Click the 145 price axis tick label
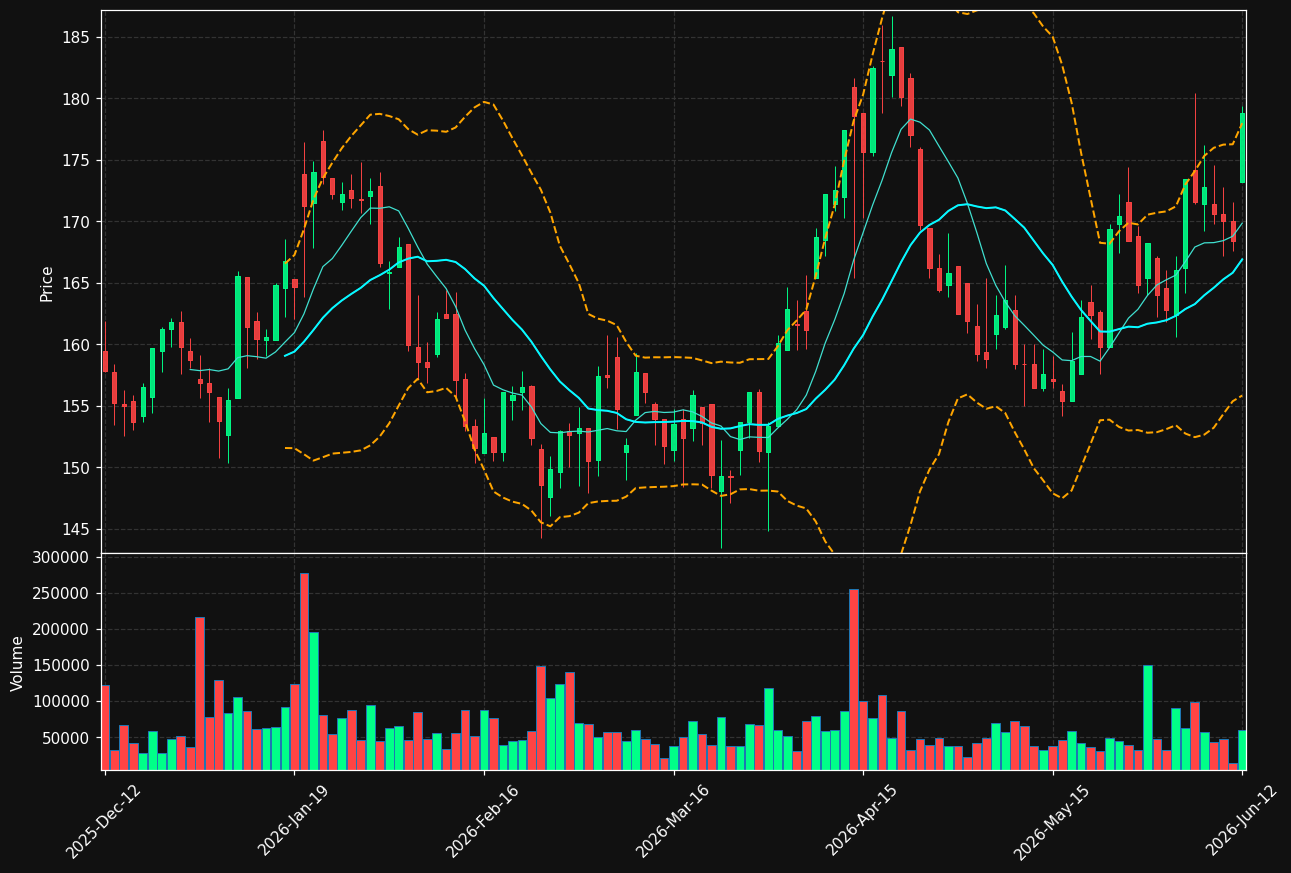 pyautogui.click(x=76, y=529)
